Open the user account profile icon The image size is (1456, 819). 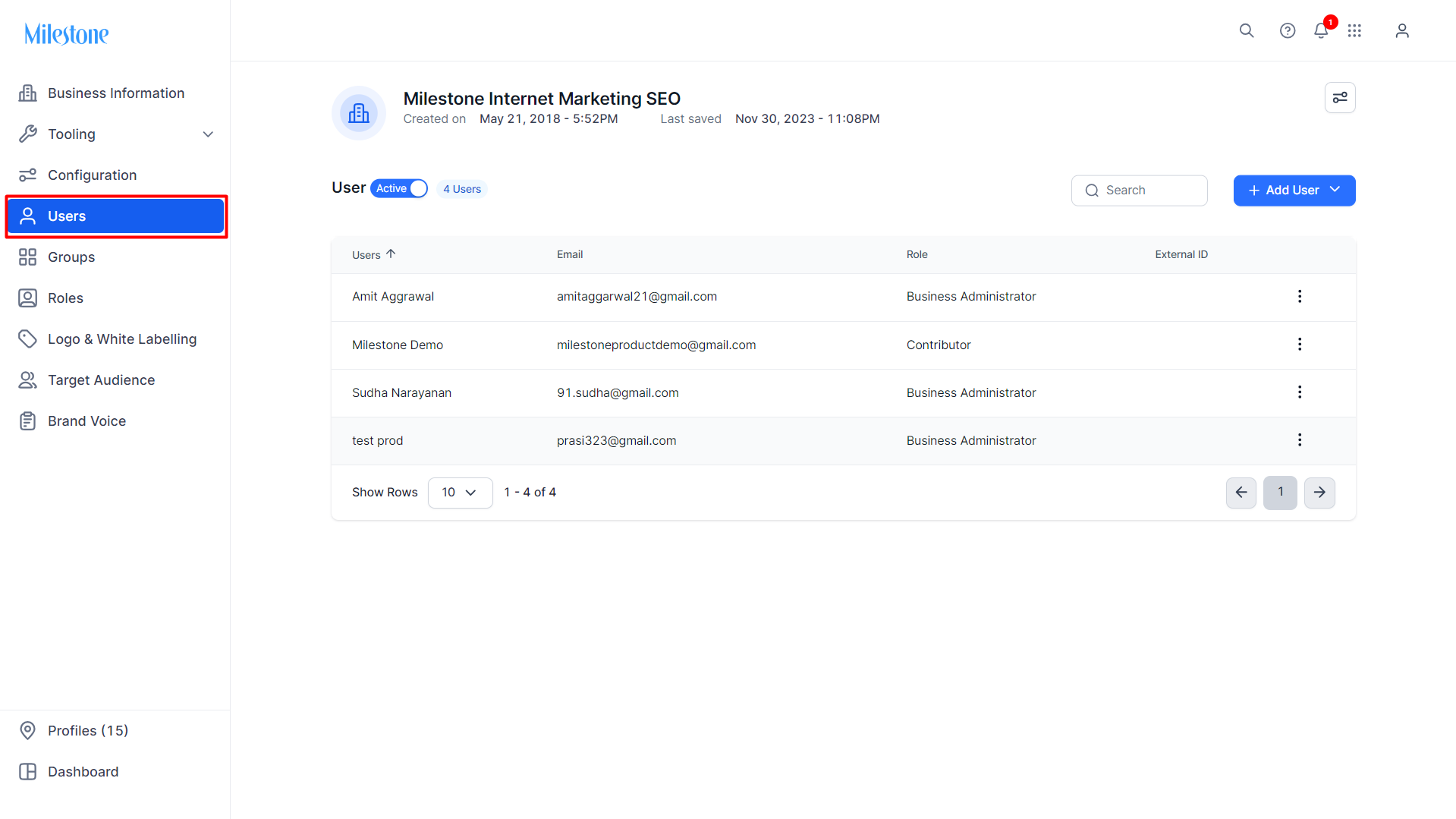1402,30
